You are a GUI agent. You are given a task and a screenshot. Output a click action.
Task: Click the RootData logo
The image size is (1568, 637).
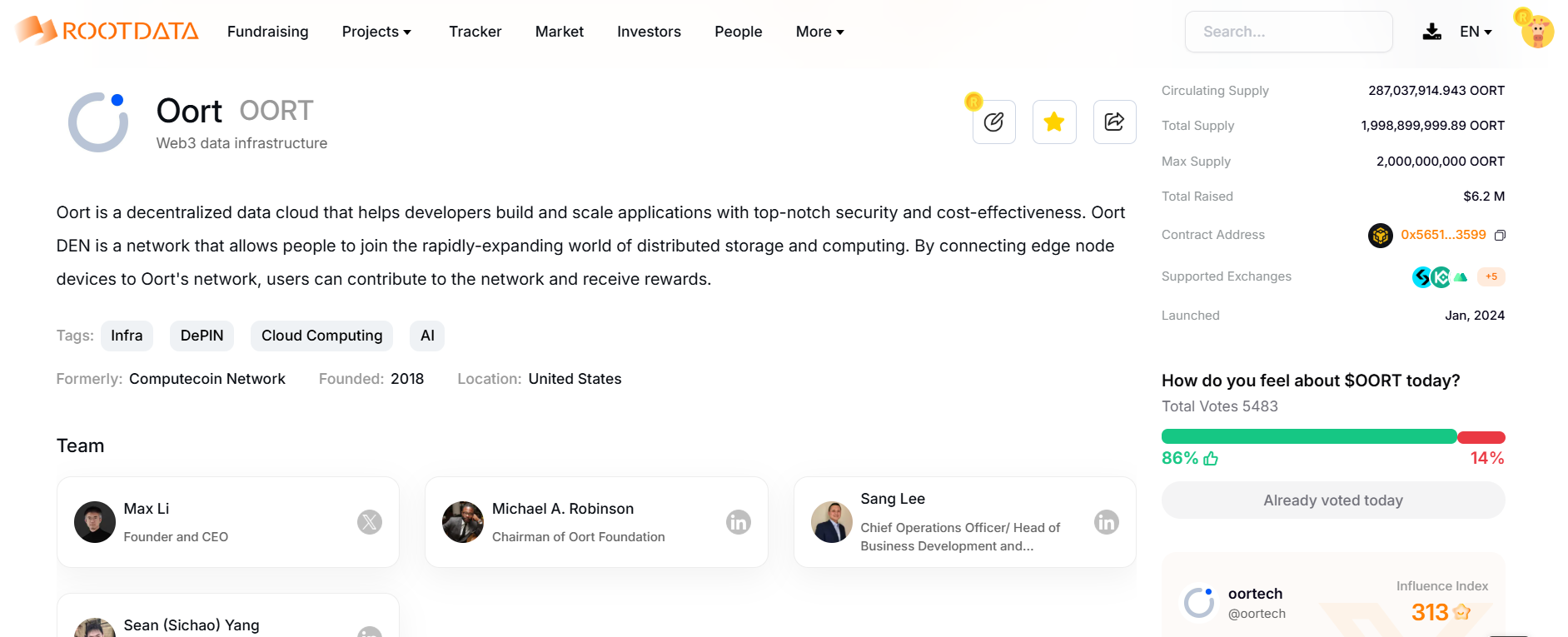(107, 31)
